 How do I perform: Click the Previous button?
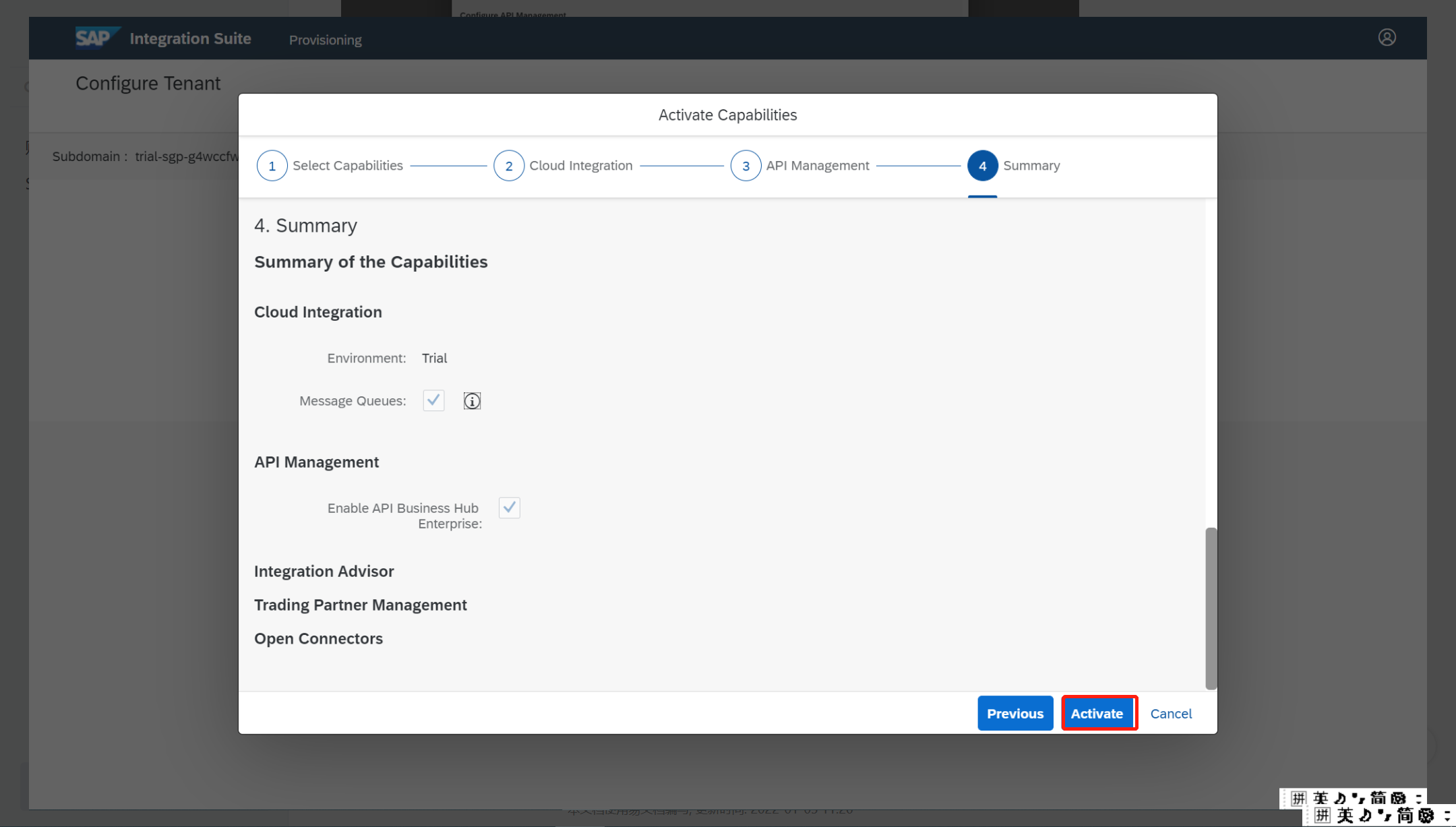click(1015, 713)
